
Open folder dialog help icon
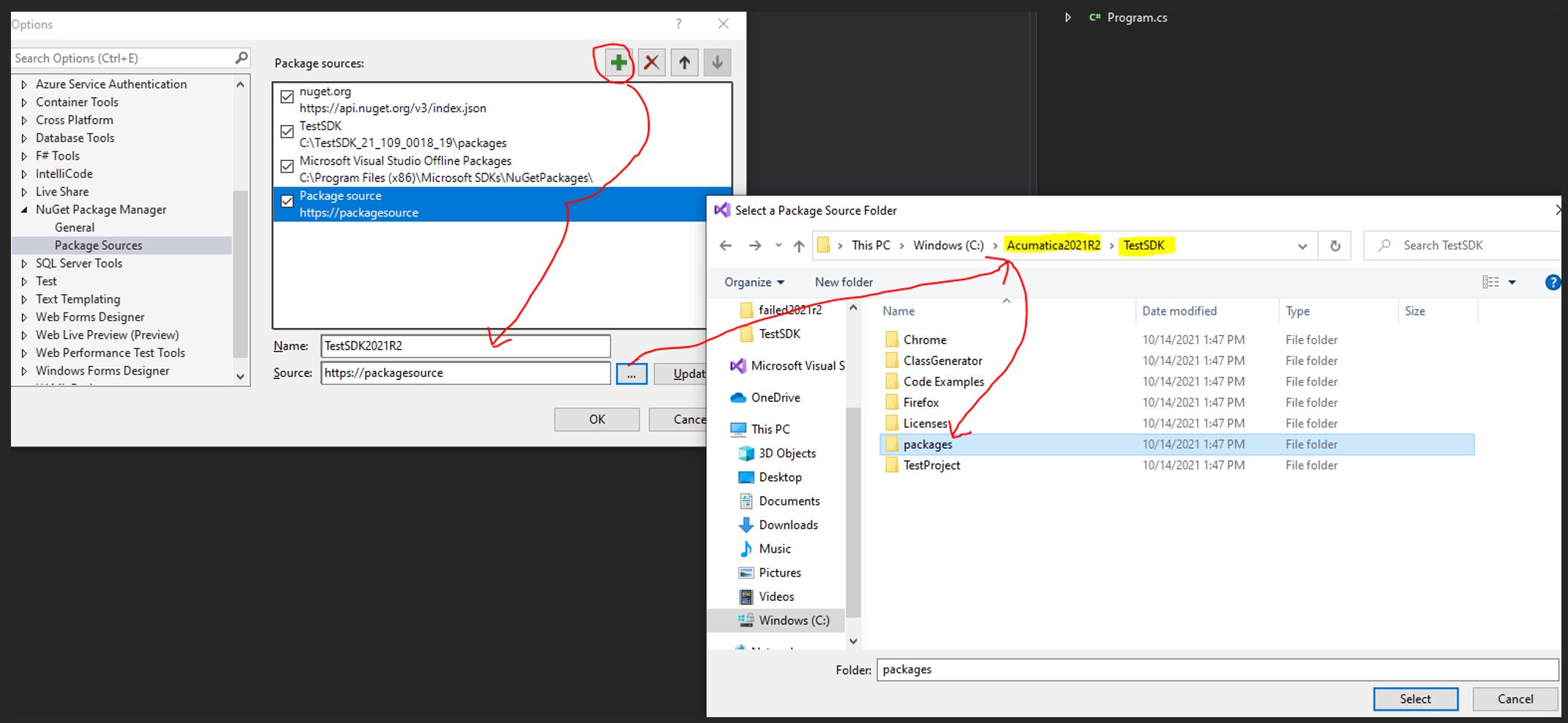coord(1553,282)
